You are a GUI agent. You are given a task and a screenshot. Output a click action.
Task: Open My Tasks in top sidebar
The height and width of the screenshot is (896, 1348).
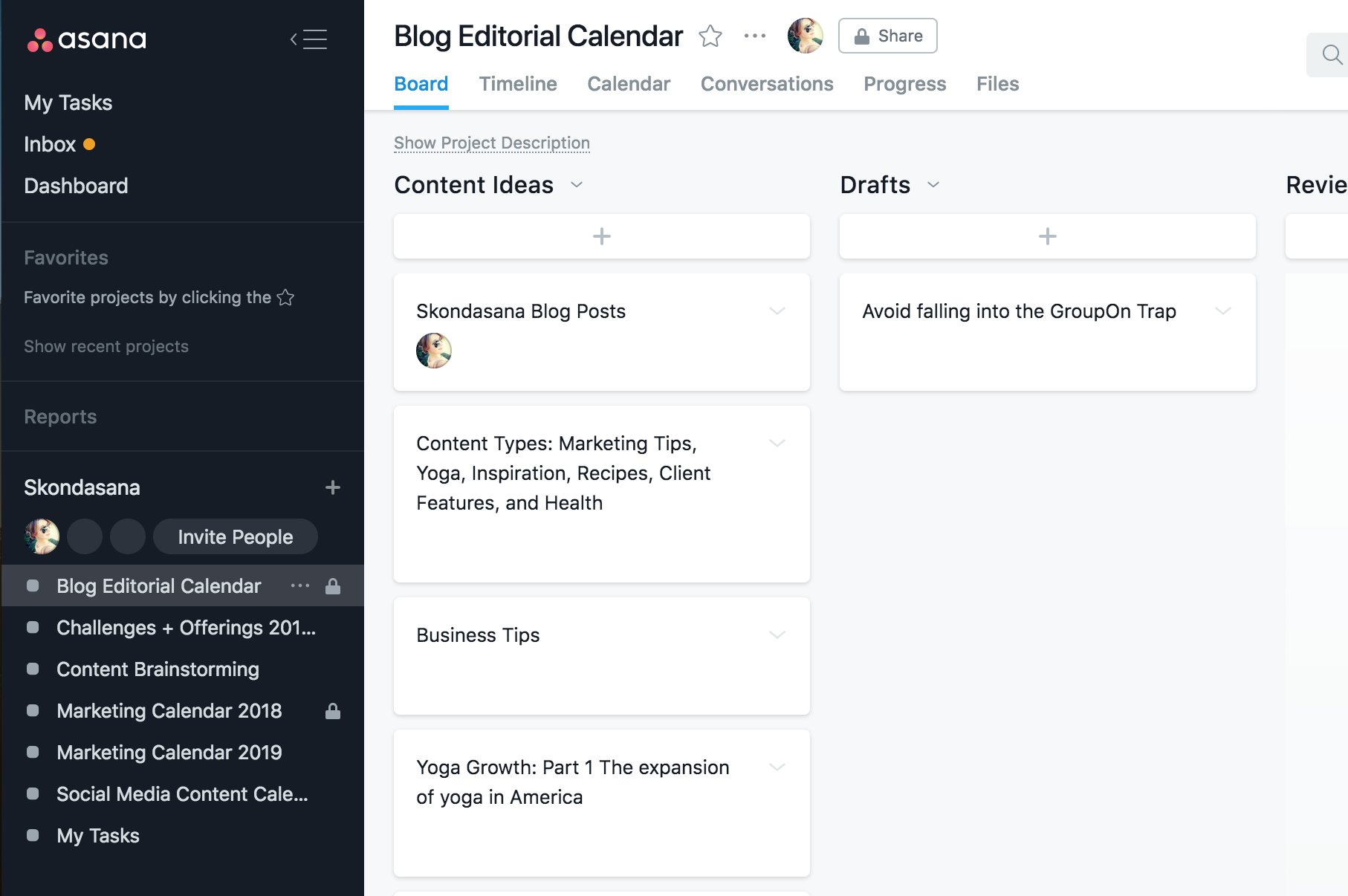point(68,103)
